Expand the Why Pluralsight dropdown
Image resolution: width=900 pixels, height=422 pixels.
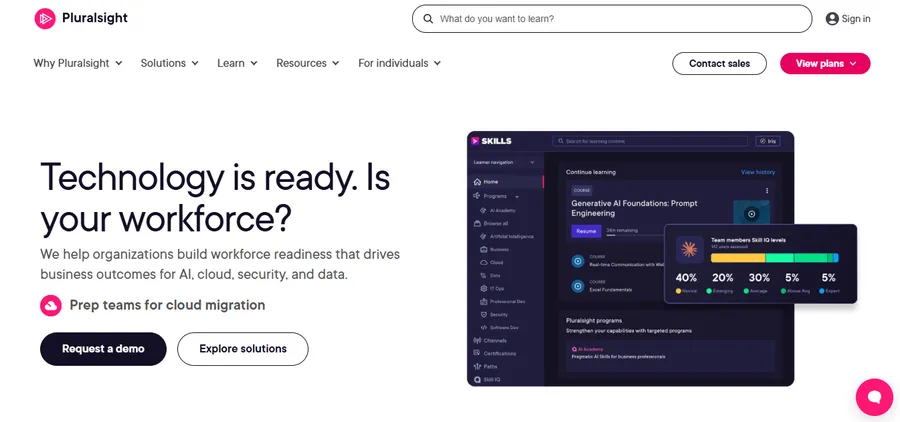pyautogui.click(x=77, y=63)
